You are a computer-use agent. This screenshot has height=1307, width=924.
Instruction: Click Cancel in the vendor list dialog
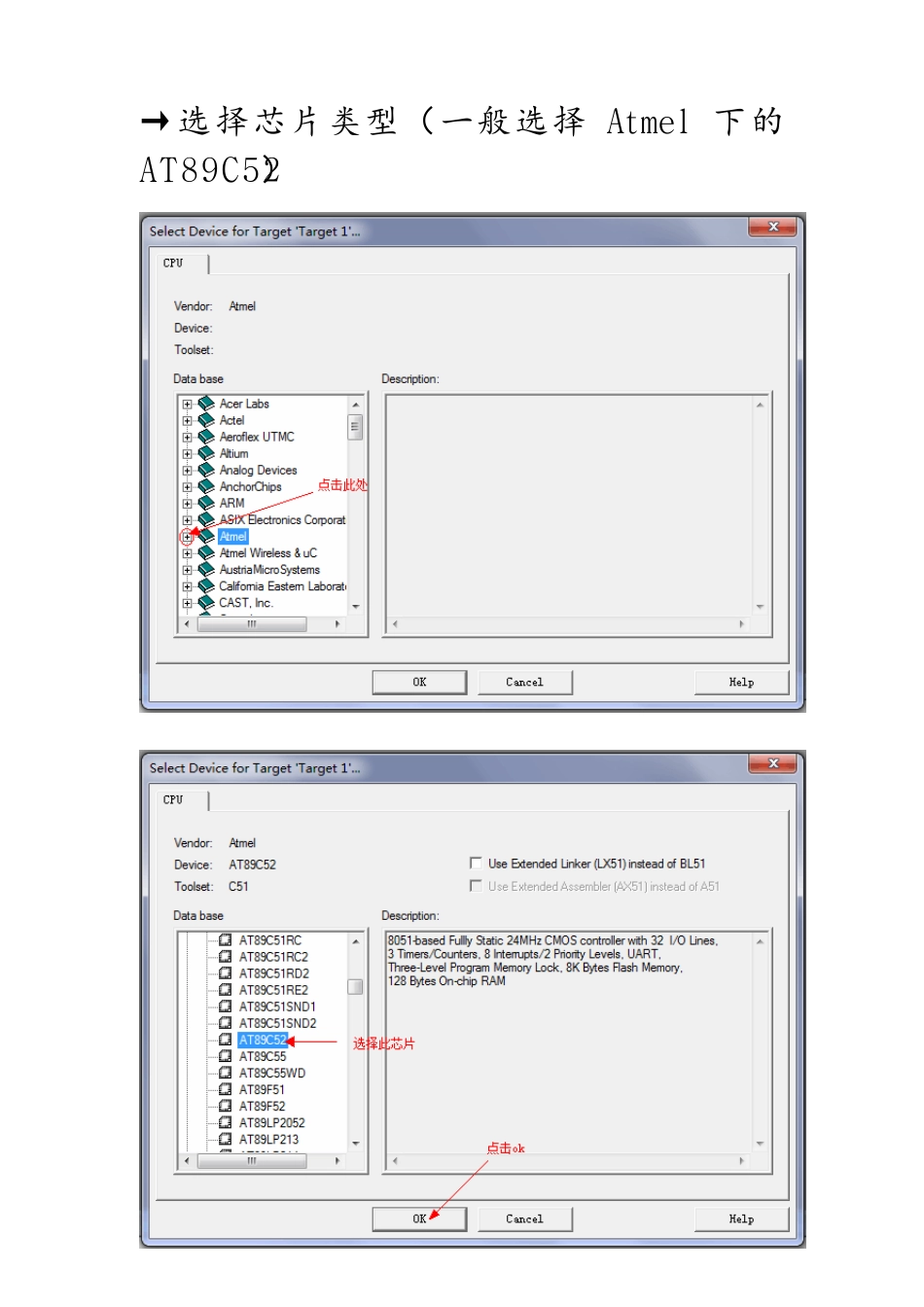coord(524,682)
